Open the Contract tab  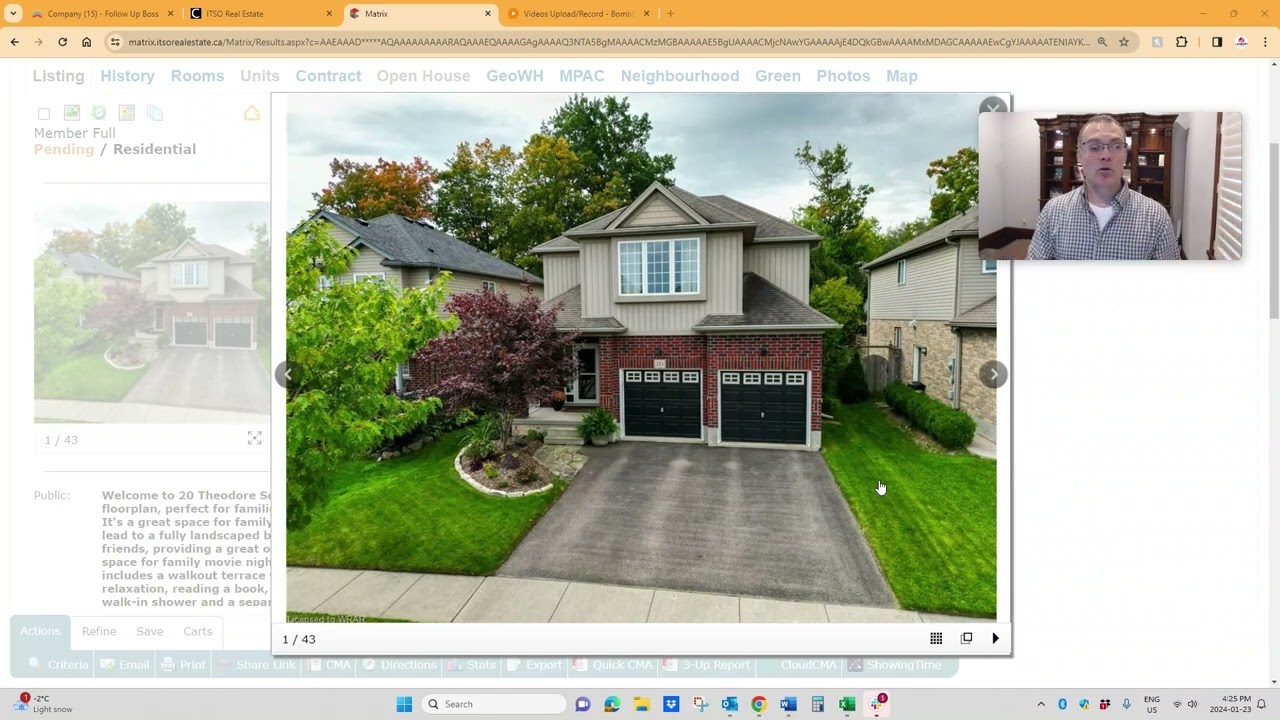328,76
